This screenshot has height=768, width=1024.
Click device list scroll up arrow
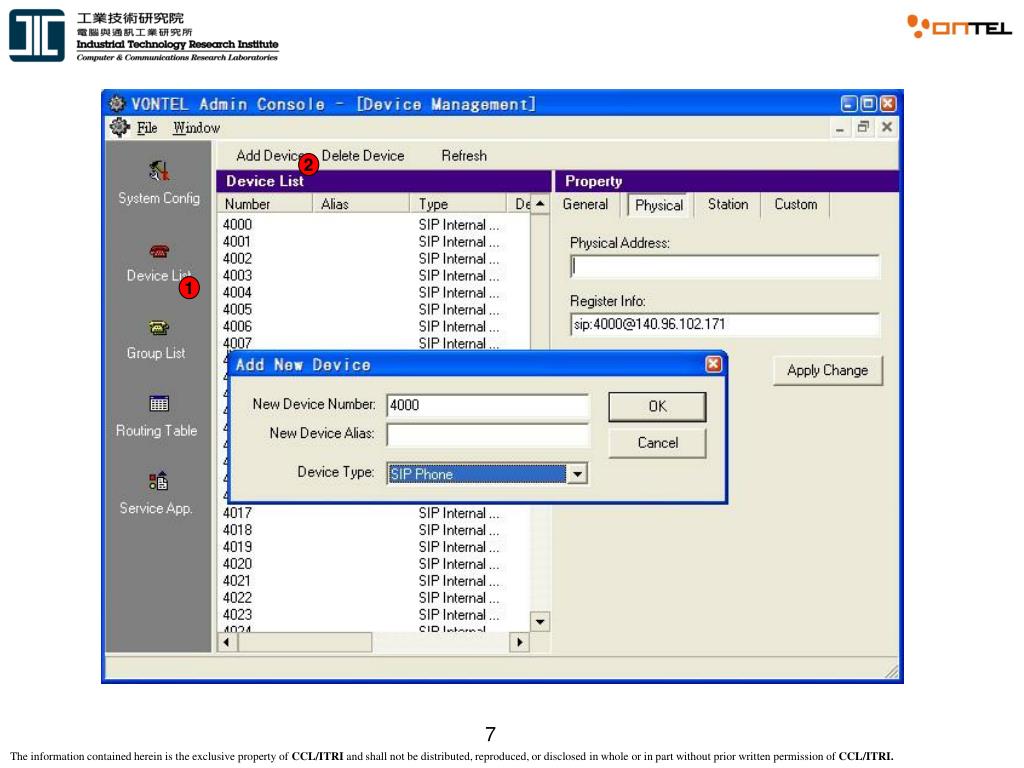[540, 204]
